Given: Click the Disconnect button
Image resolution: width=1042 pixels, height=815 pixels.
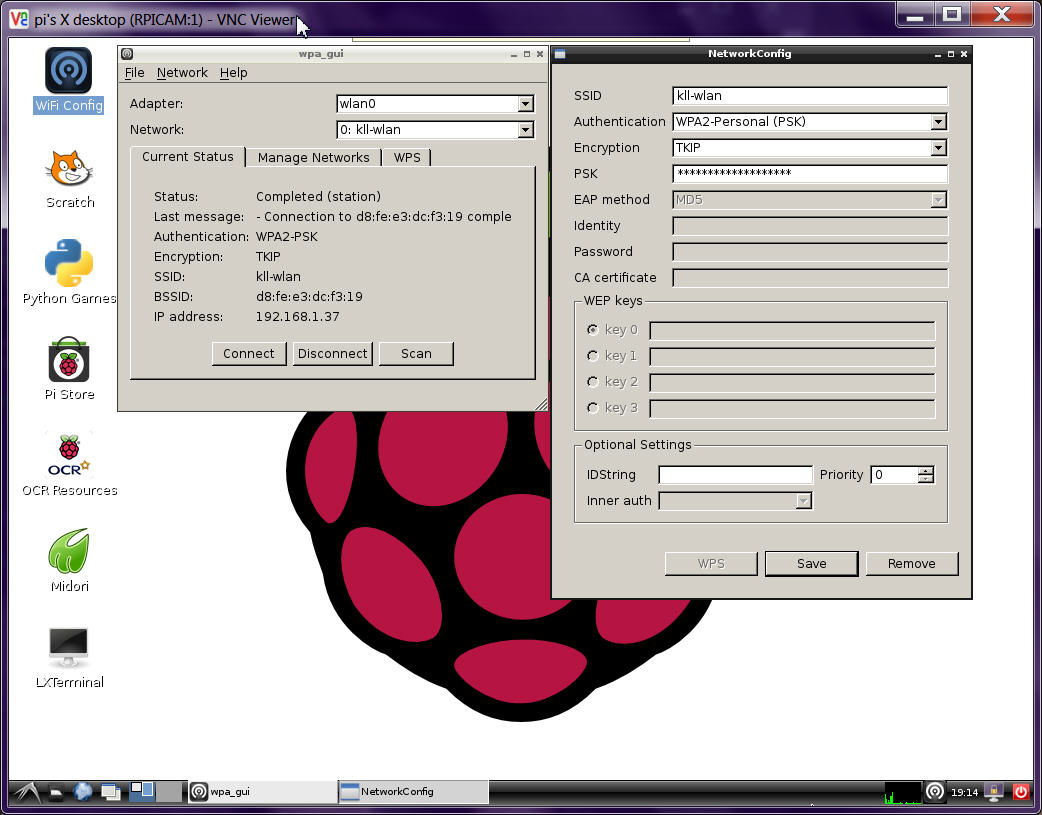Looking at the screenshot, I should coord(332,354).
